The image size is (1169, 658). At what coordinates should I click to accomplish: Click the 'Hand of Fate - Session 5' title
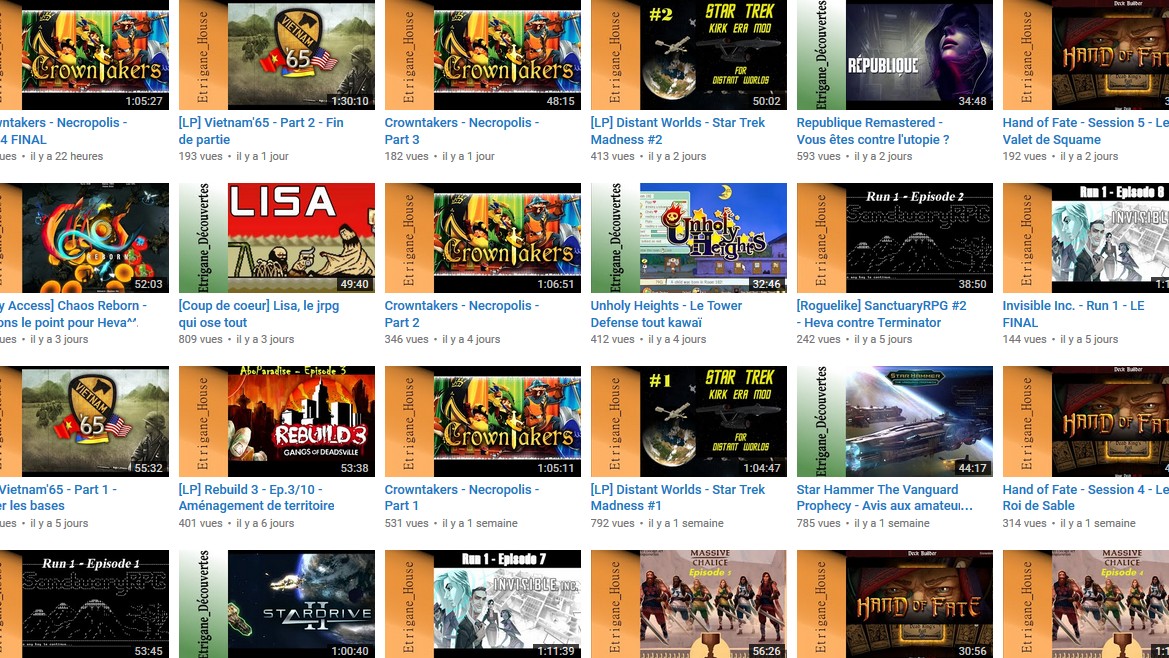[x=1086, y=131]
